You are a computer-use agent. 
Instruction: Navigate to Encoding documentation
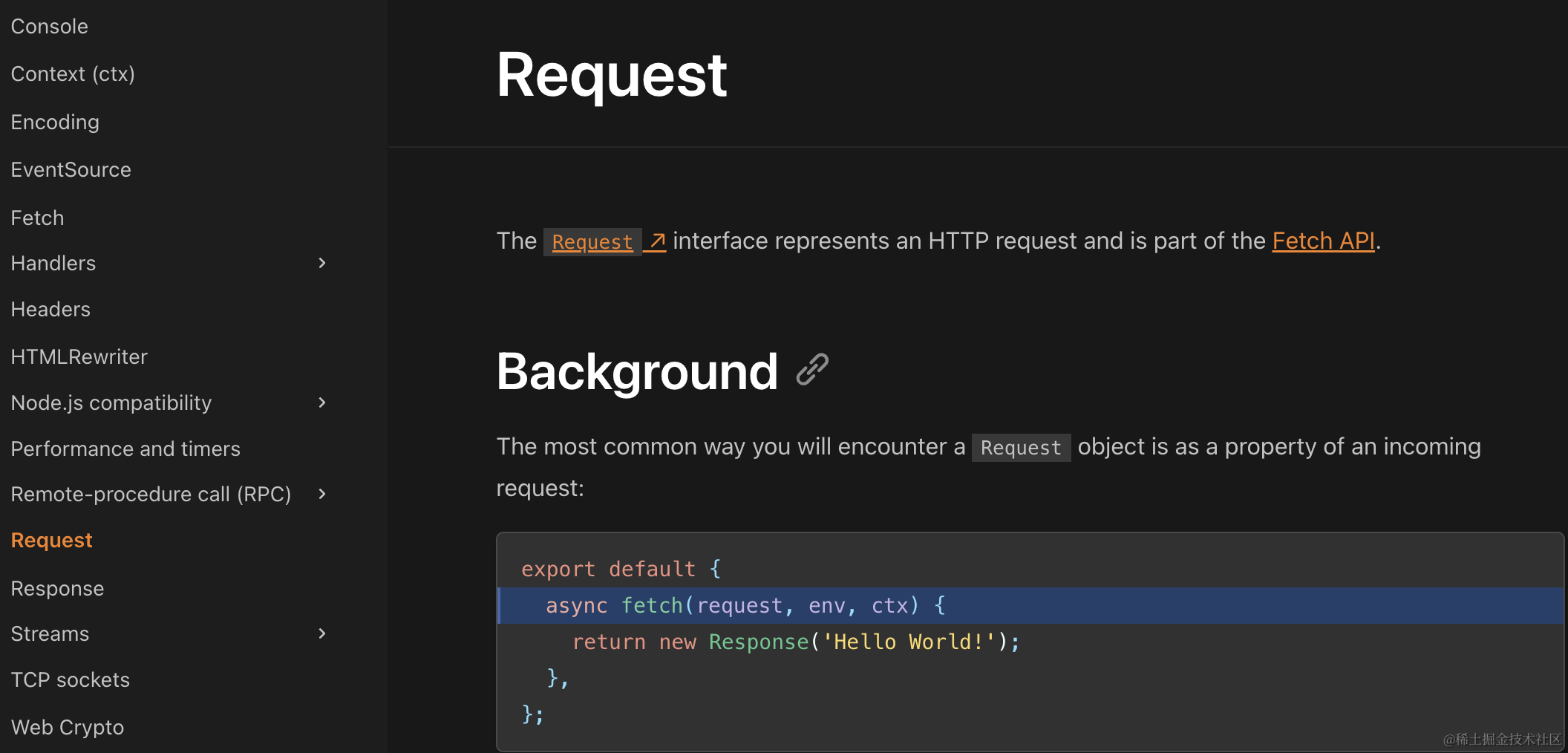pyautogui.click(x=55, y=122)
